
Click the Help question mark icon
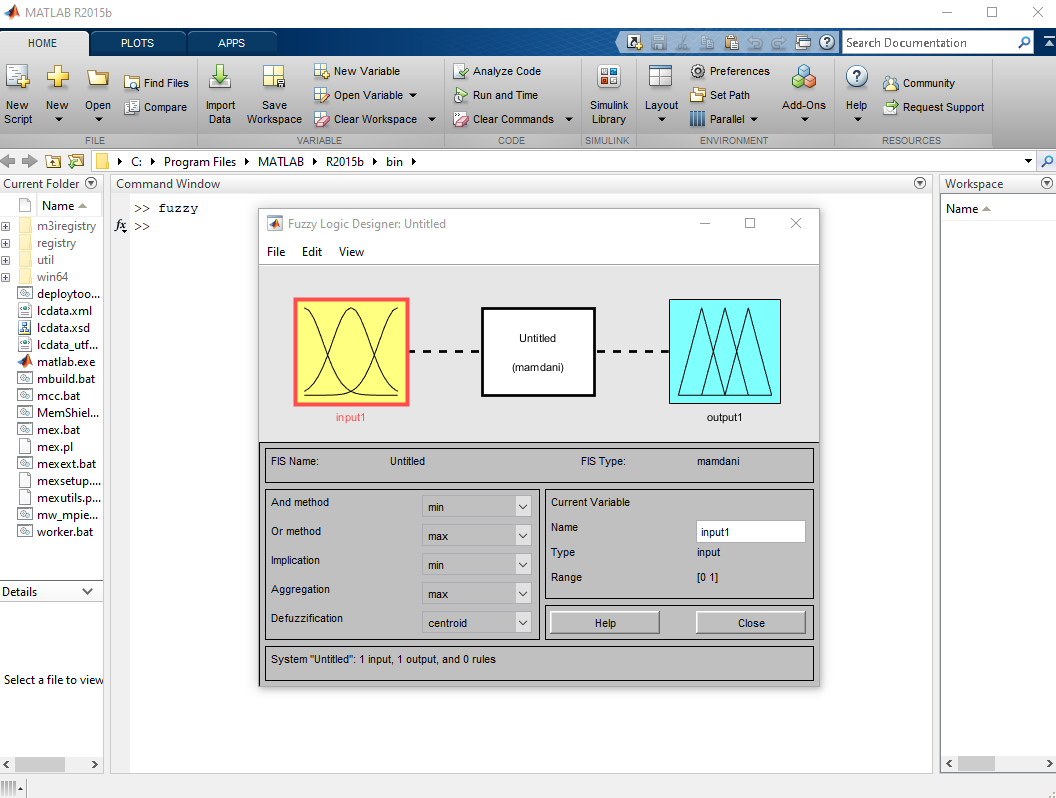856,77
